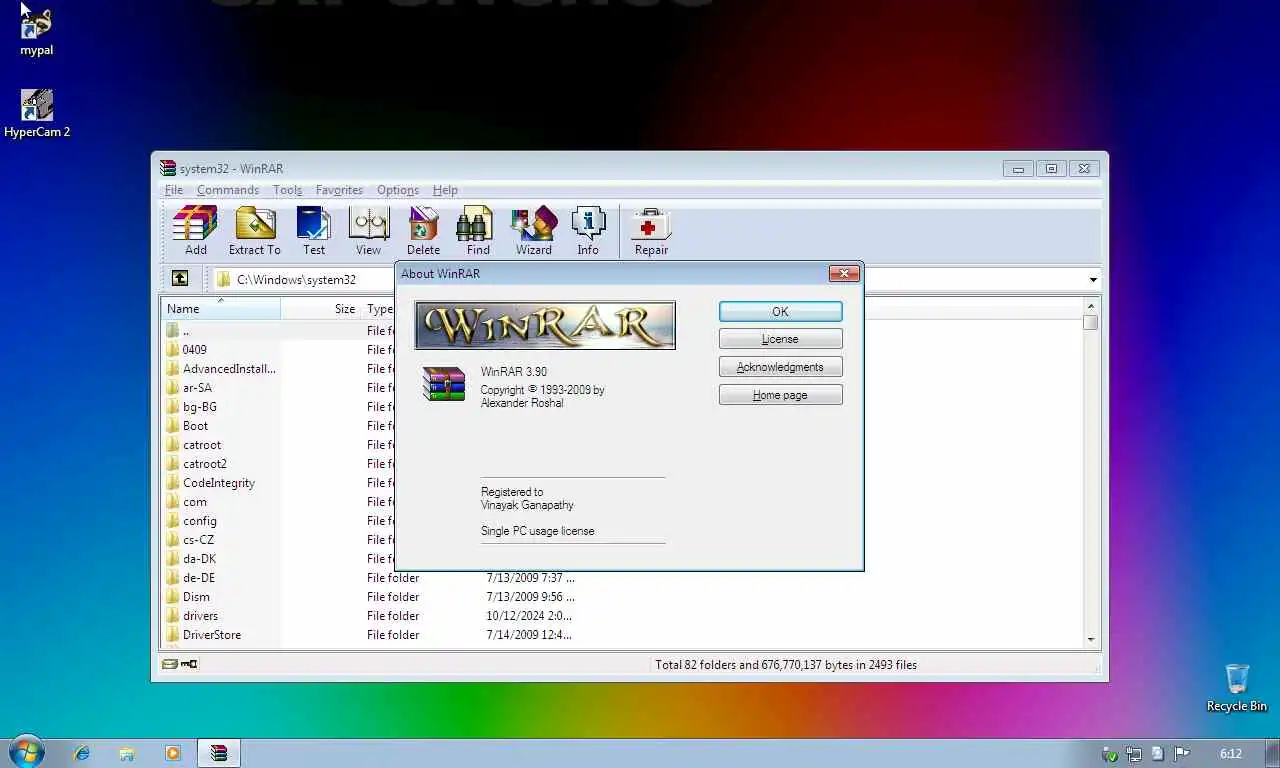Open the Favorites menu
The image size is (1280, 768).
(x=339, y=190)
